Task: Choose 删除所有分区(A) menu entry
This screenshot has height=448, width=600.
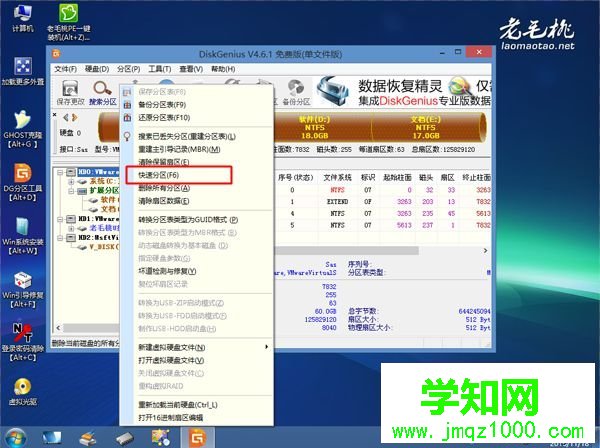Action: 197,188
